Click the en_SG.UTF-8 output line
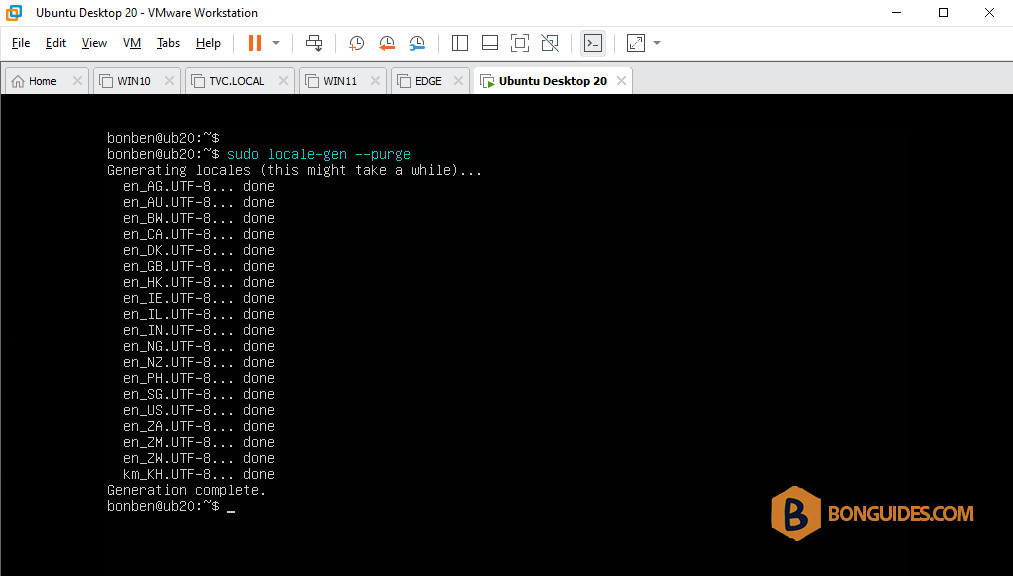Screen dimensions: 1013x576 click(x=198, y=394)
